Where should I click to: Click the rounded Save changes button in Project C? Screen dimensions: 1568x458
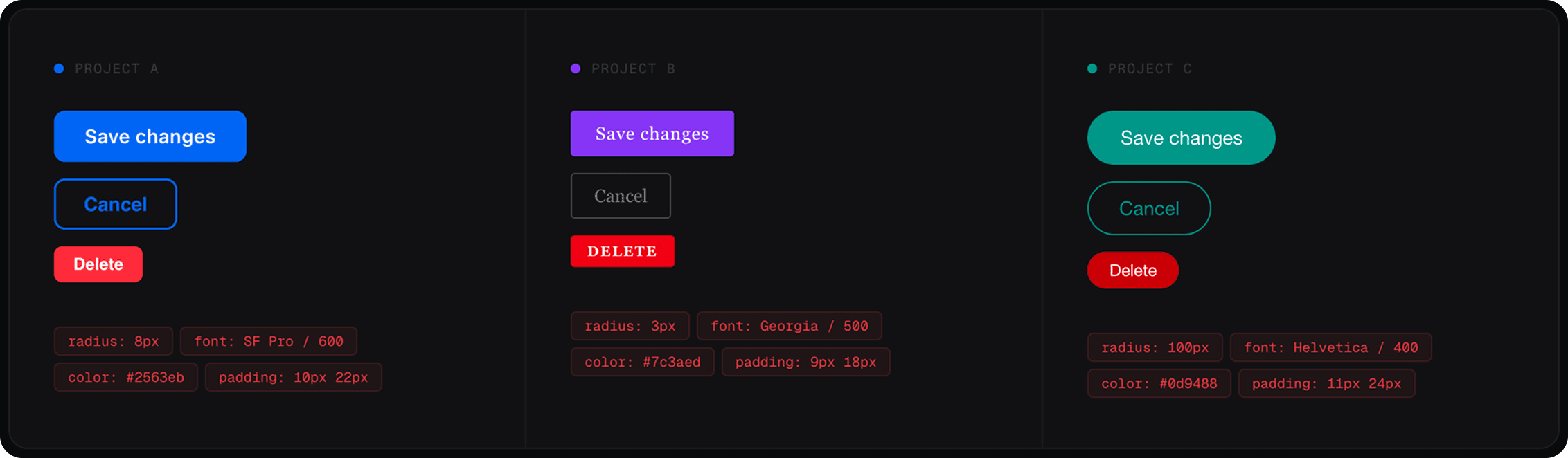point(1181,138)
